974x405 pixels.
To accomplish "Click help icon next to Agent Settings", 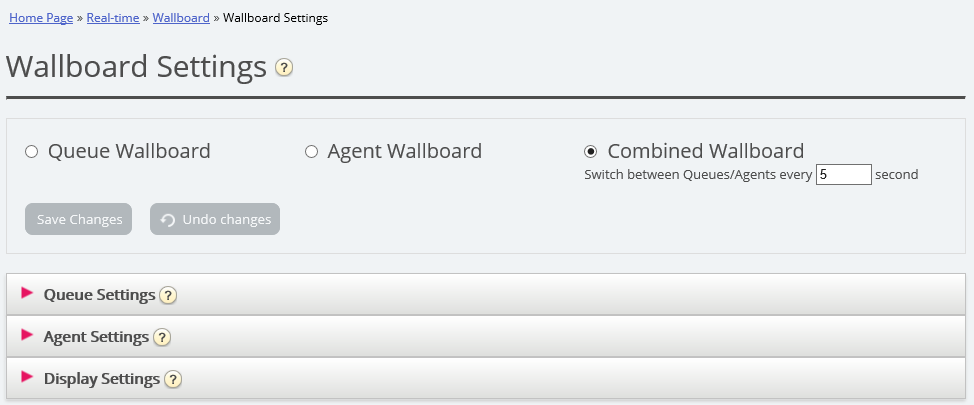I will click(x=162, y=337).
